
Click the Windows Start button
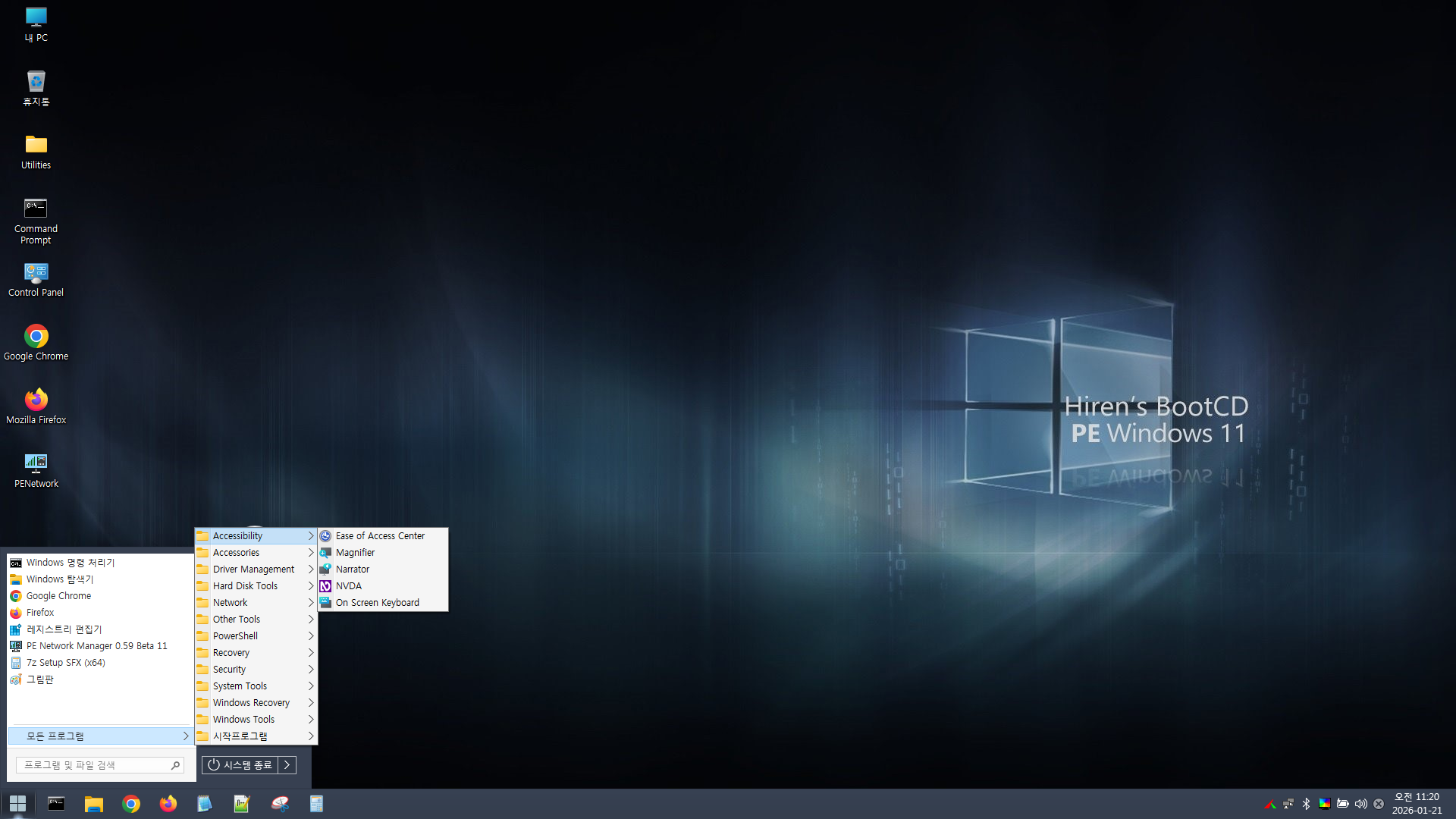17,804
